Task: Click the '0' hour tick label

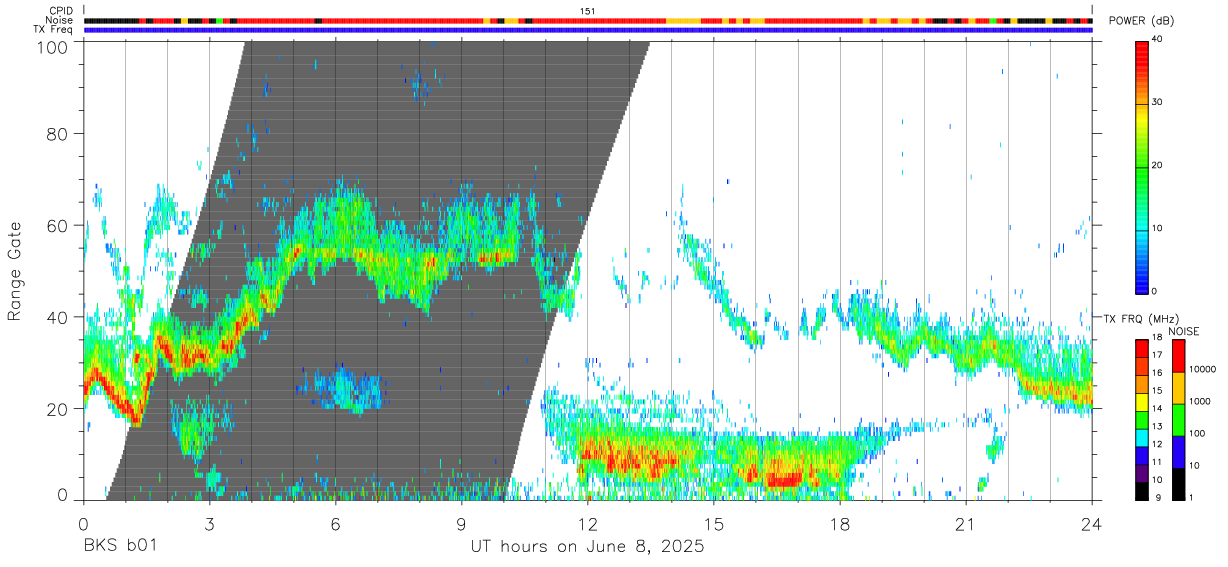Action: (x=83, y=524)
